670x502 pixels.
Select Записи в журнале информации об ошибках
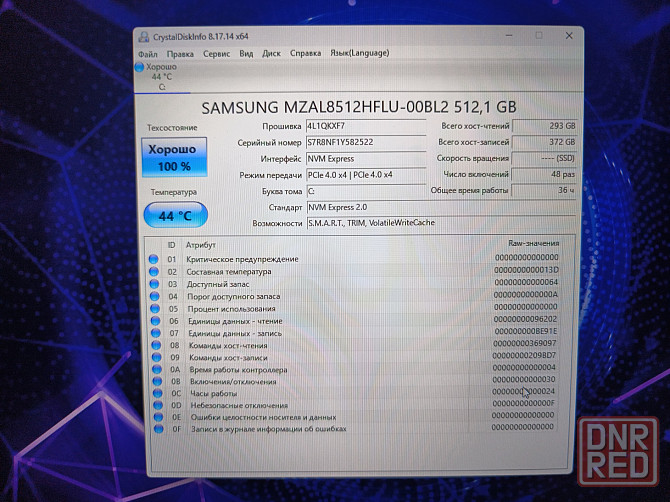coord(268,429)
